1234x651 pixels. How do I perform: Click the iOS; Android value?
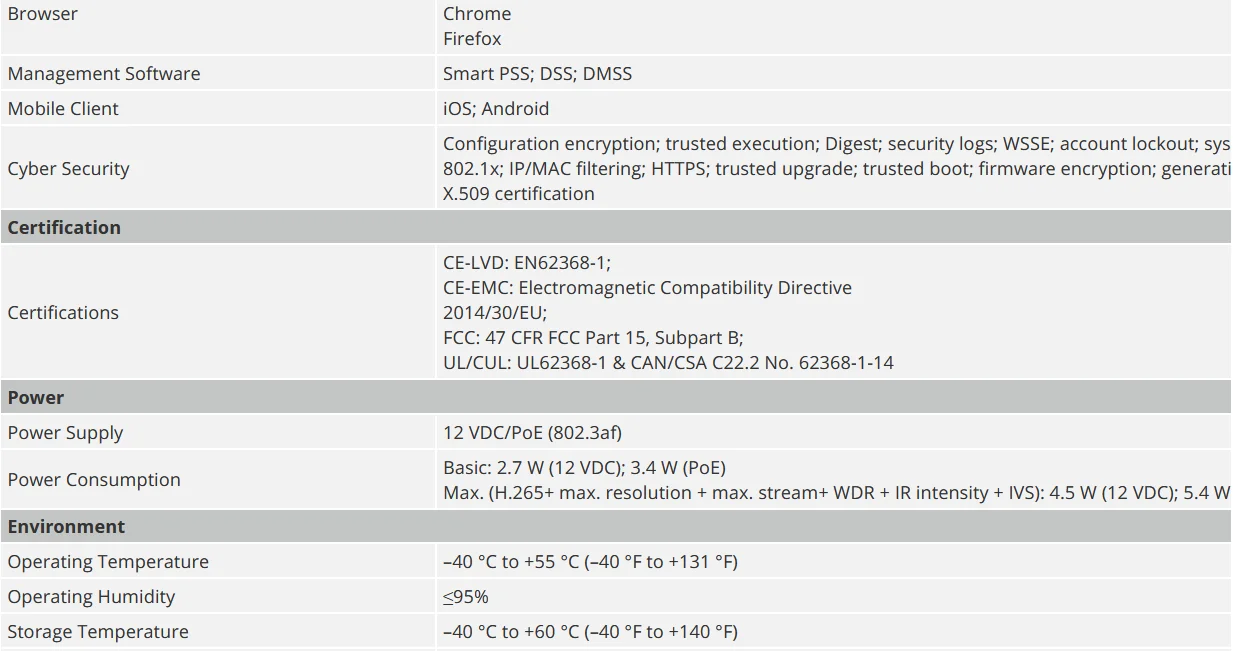pyautogui.click(x=496, y=109)
